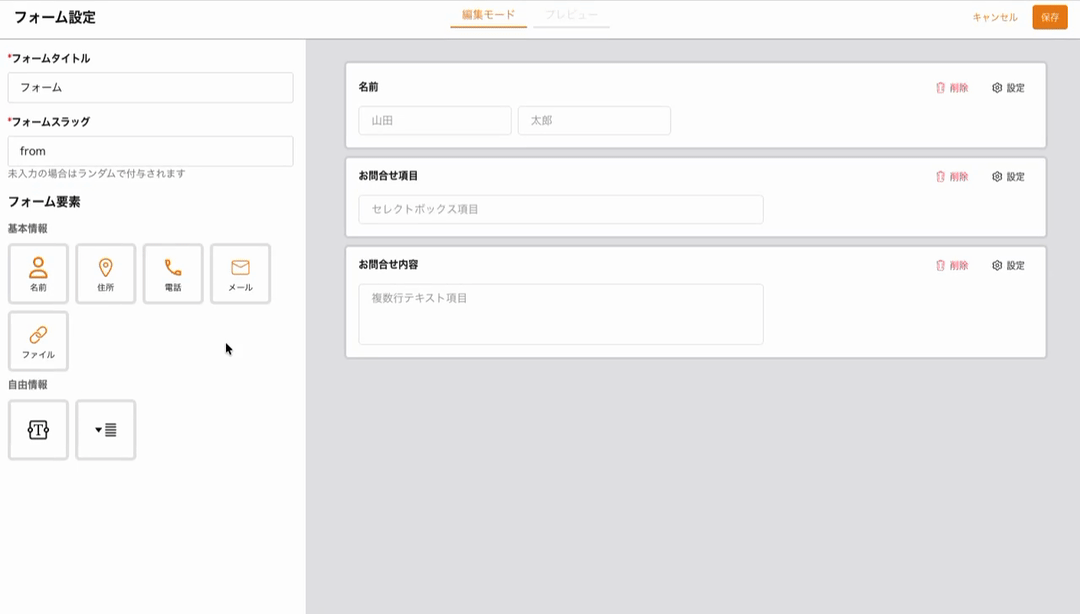Click the お問合せ内容 card label
The width and height of the screenshot is (1080, 614).
tap(388, 265)
